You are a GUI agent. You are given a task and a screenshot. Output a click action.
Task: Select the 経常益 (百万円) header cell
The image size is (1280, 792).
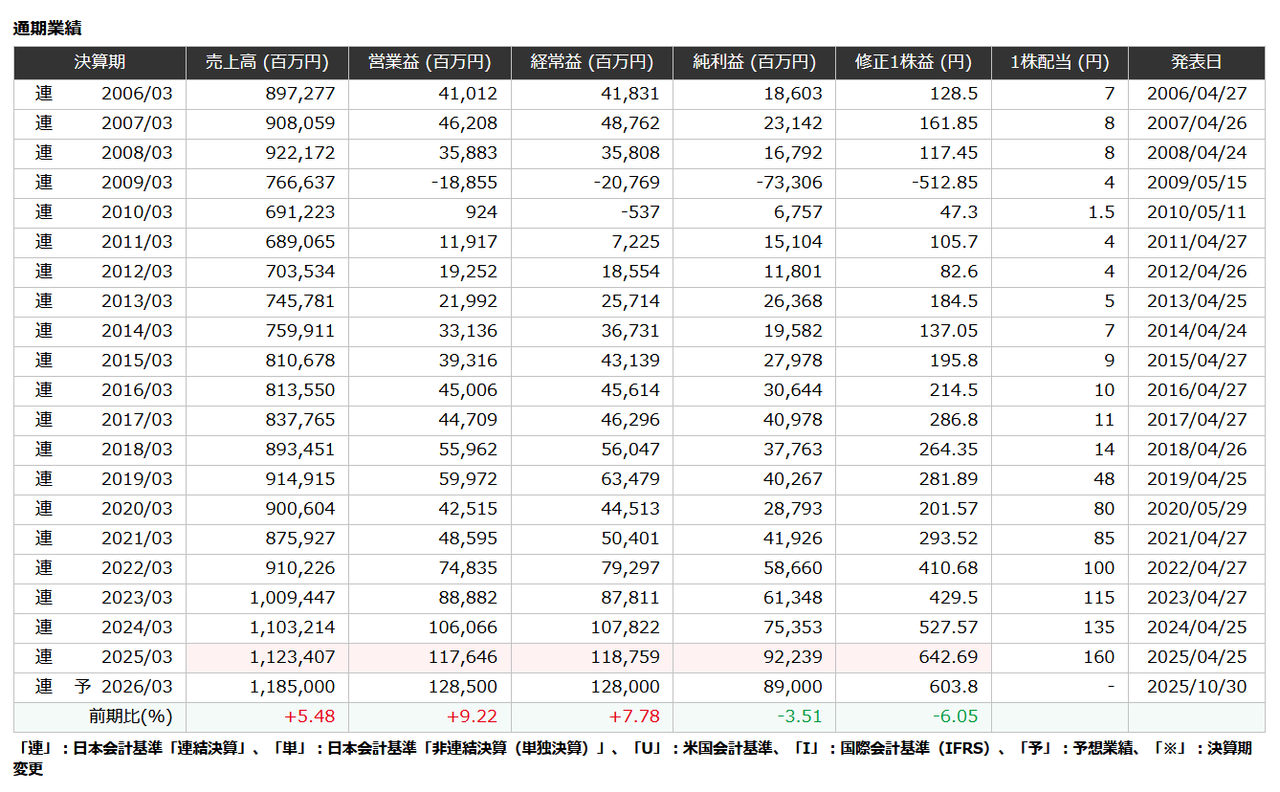(591, 62)
